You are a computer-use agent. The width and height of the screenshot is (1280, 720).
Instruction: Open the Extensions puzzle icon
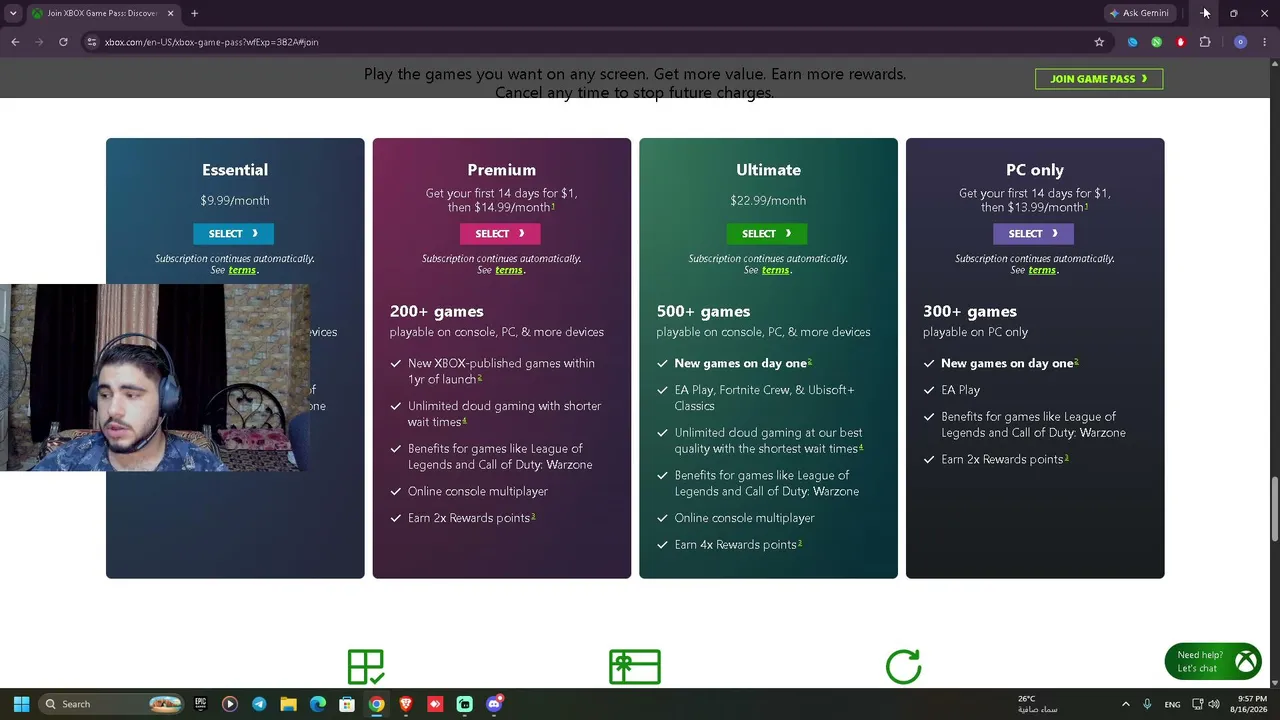point(1205,42)
